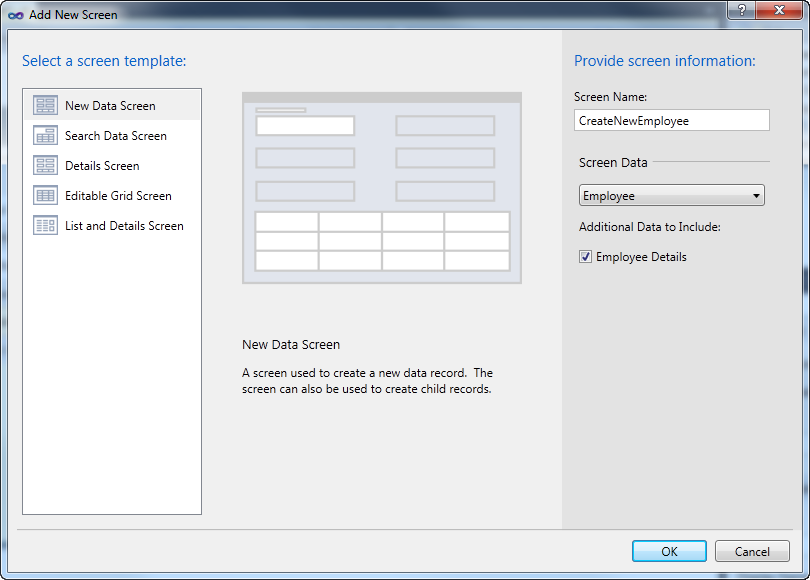810x580 pixels.
Task: Click OK to create the screen
Action: (x=668, y=551)
